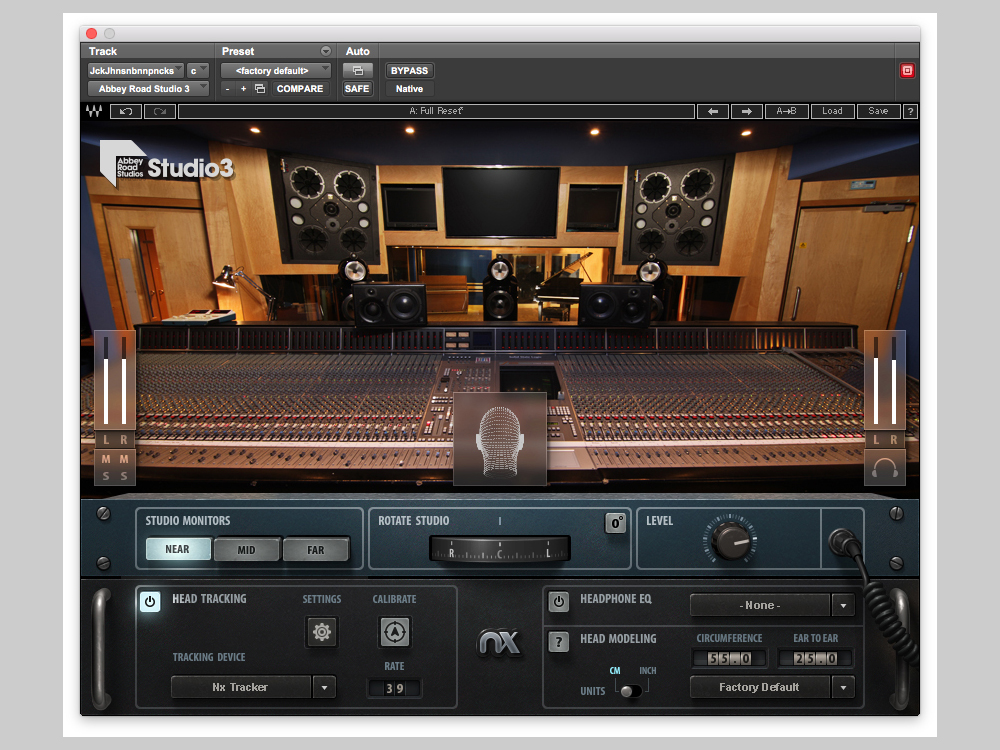Click the 'A: Full Reset' preset name bar
This screenshot has height=750, width=1000.
click(436, 112)
